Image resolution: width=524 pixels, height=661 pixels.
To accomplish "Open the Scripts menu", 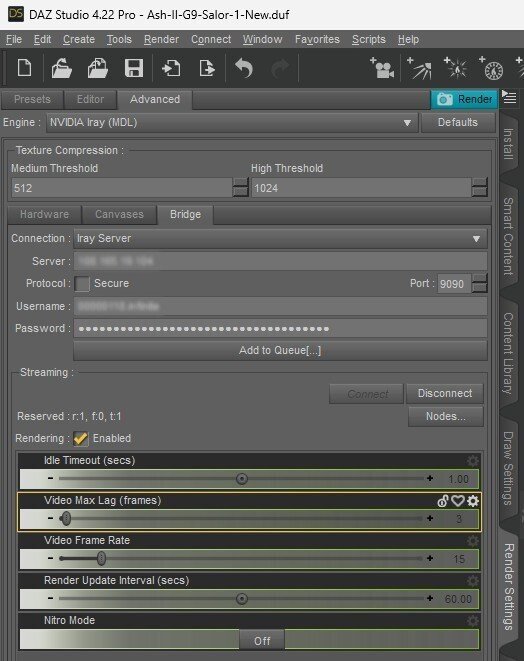I will (368, 40).
